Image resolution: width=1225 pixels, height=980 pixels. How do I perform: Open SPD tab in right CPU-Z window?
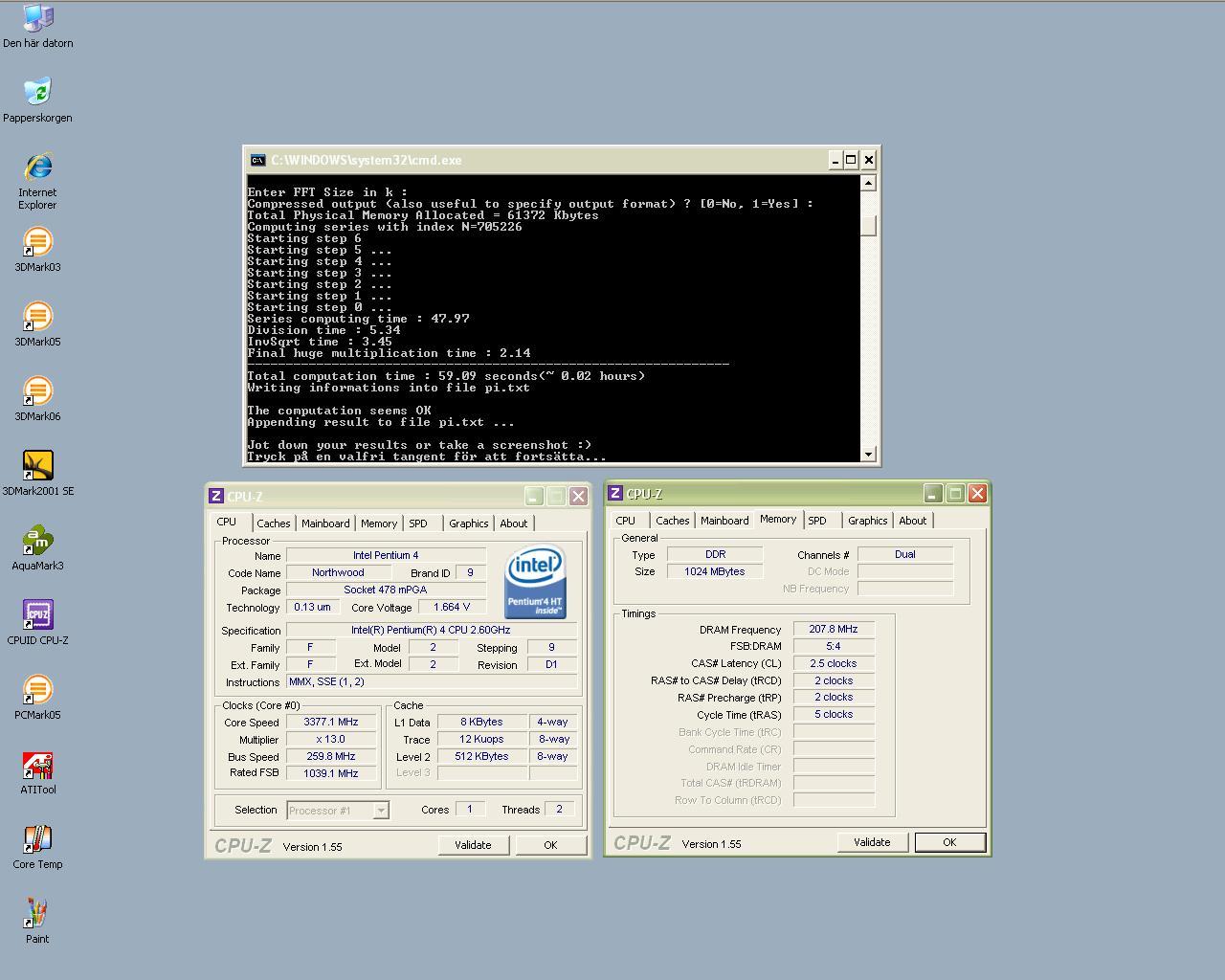817,521
